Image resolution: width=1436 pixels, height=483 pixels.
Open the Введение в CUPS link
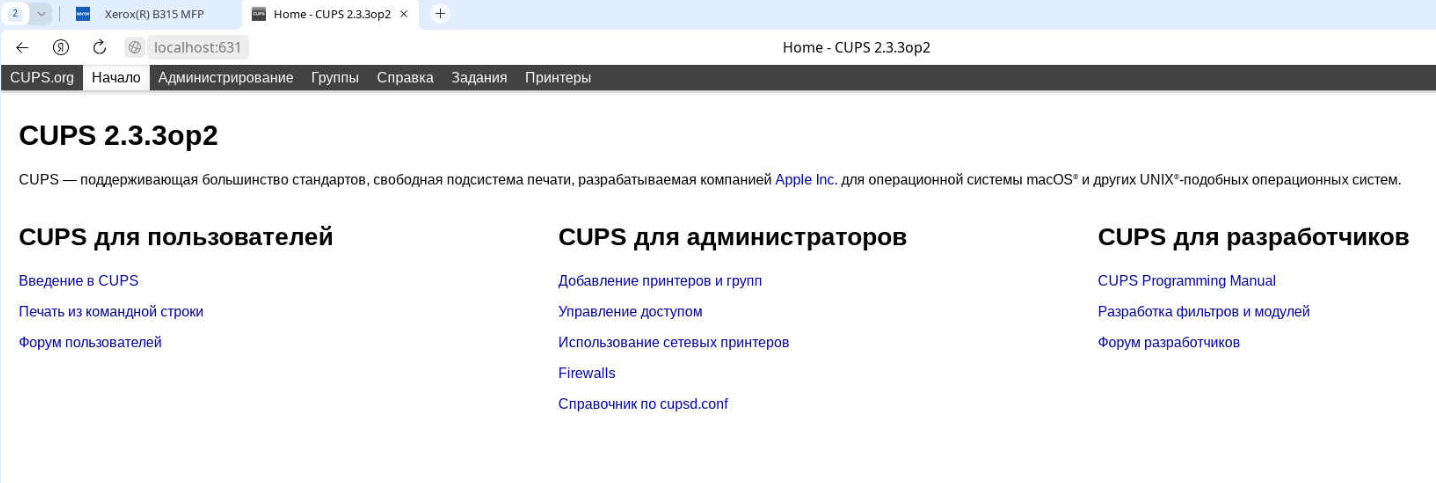[79, 281]
